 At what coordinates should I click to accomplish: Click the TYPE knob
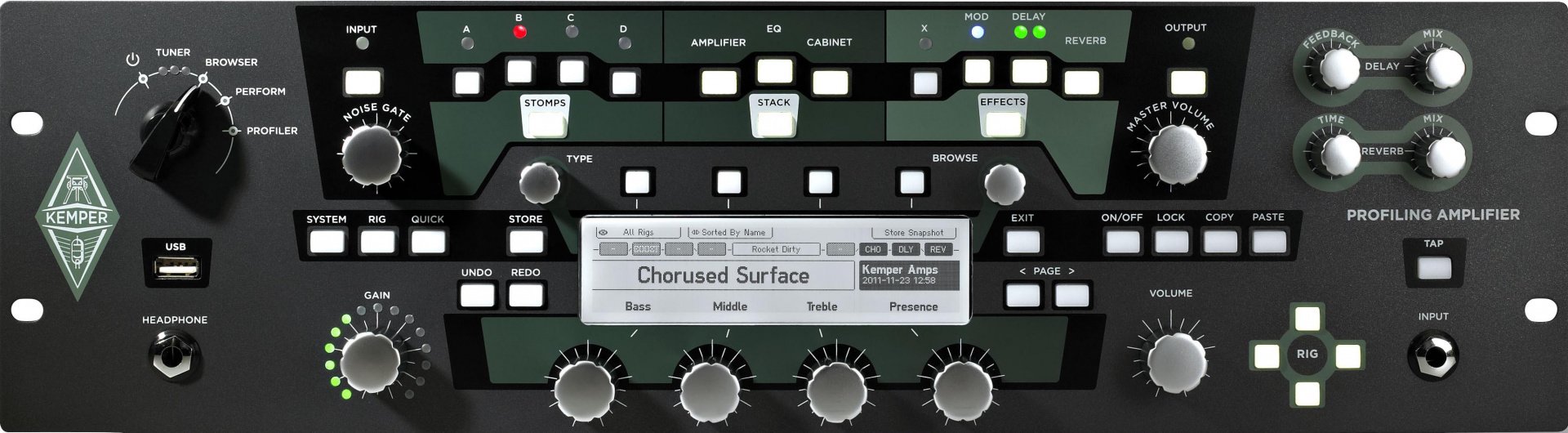pyautogui.click(x=540, y=182)
